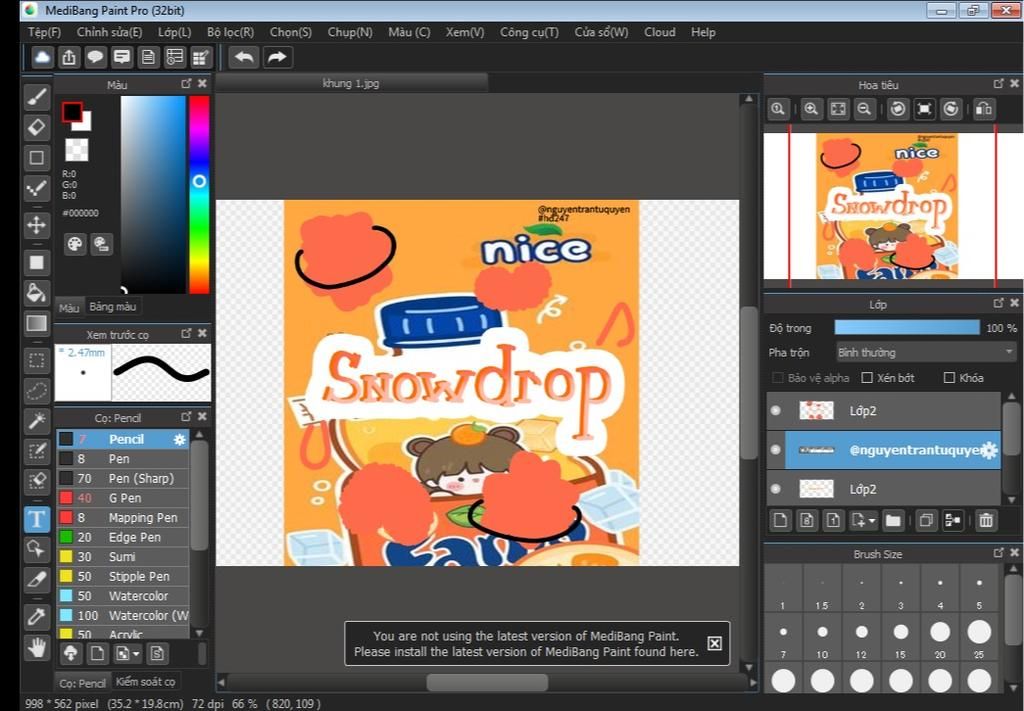Click the export upload icon in toolbar
Viewport: 1024px width, 711px height.
(x=69, y=57)
